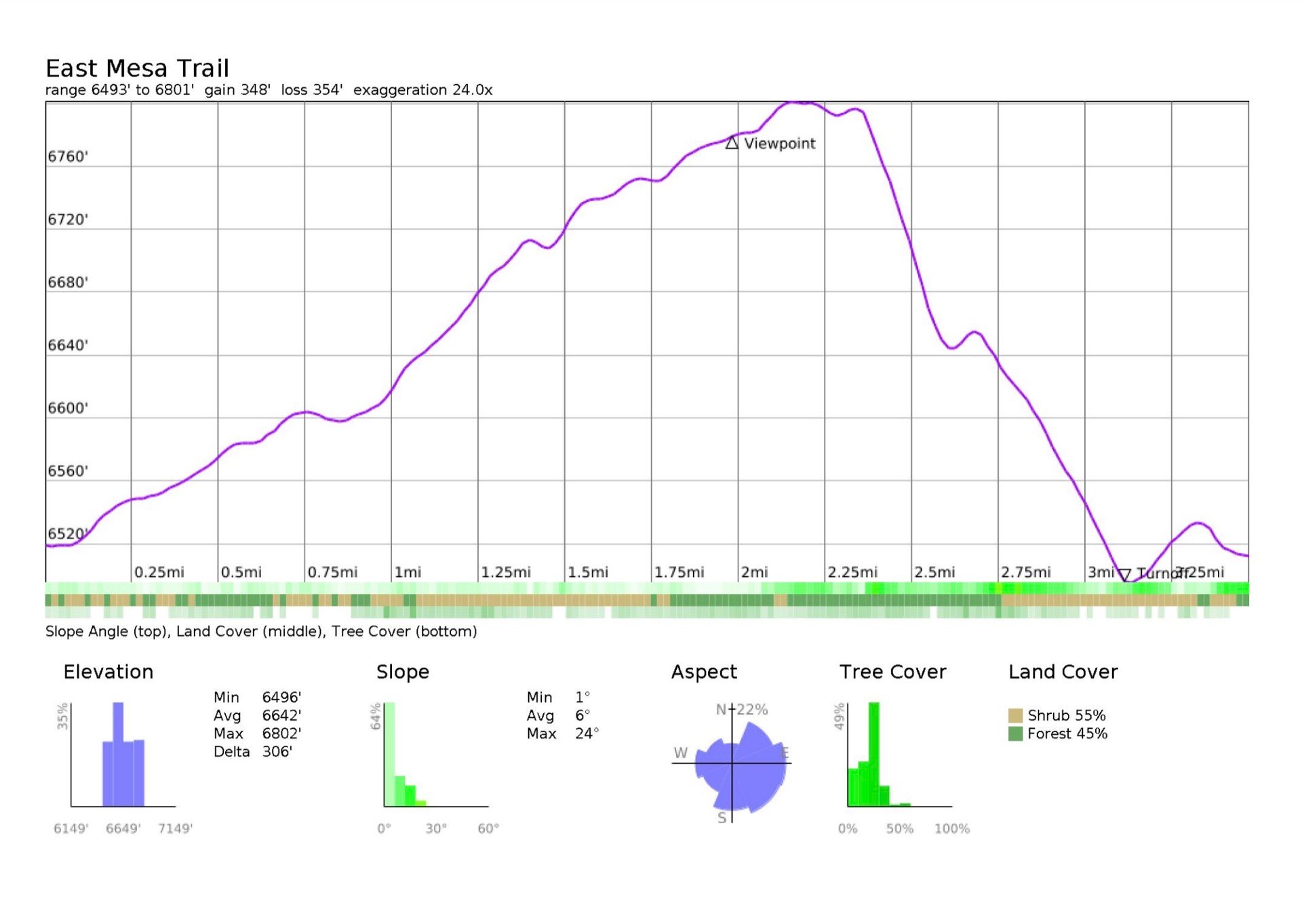
Task: Click the 2.75mi distance label
Action: 1026,572
